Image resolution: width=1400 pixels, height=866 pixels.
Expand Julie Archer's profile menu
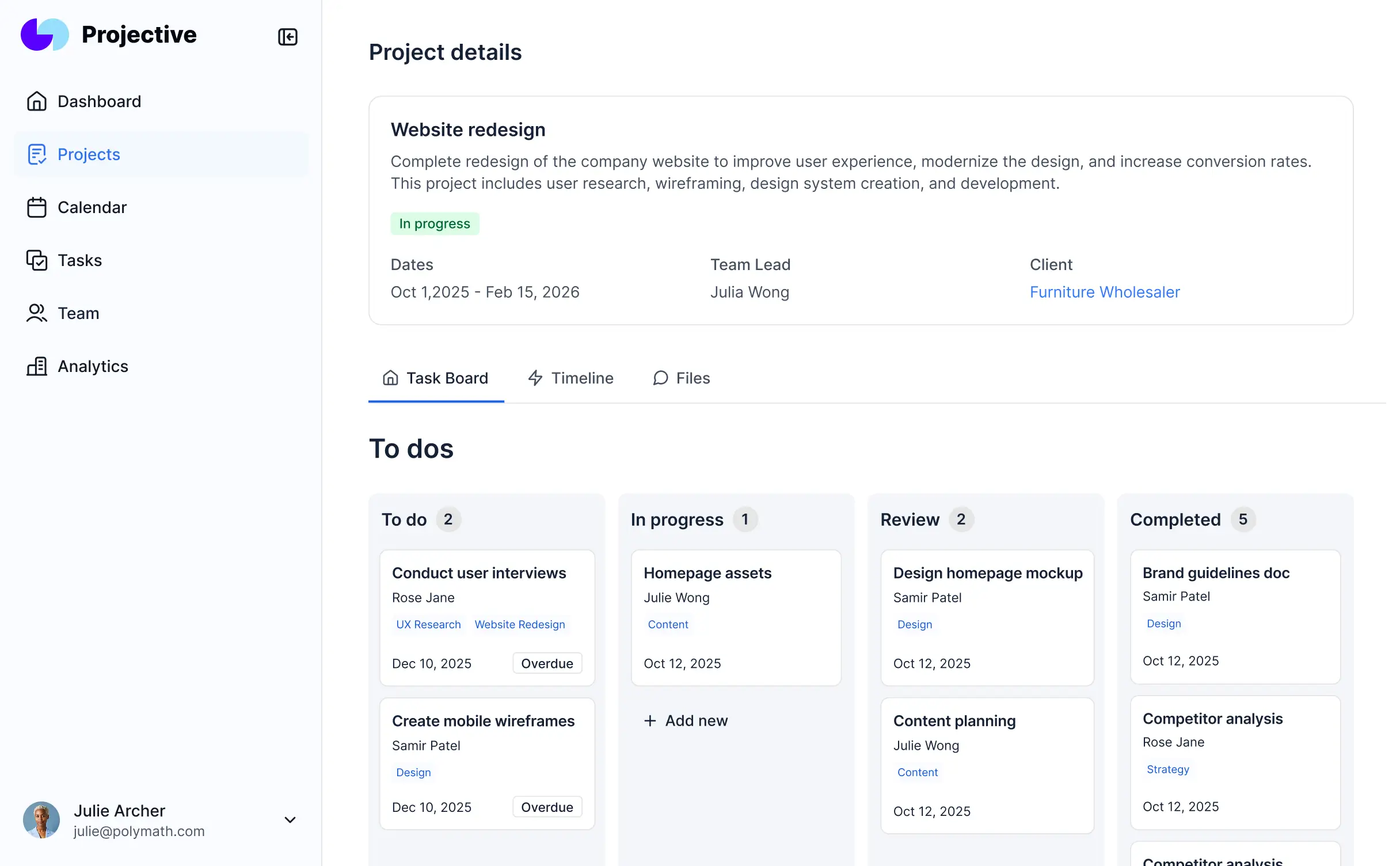[x=290, y=819]
